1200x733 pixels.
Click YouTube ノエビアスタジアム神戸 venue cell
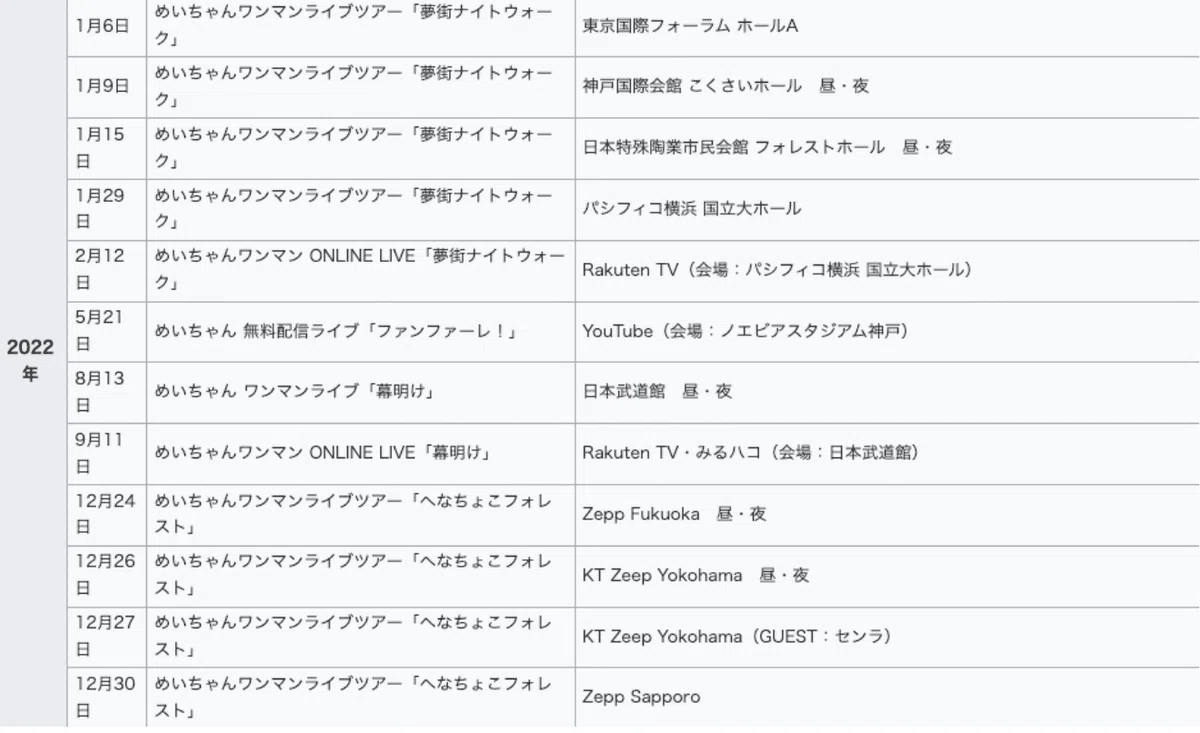pyautogui.click(x=887, y=331)
